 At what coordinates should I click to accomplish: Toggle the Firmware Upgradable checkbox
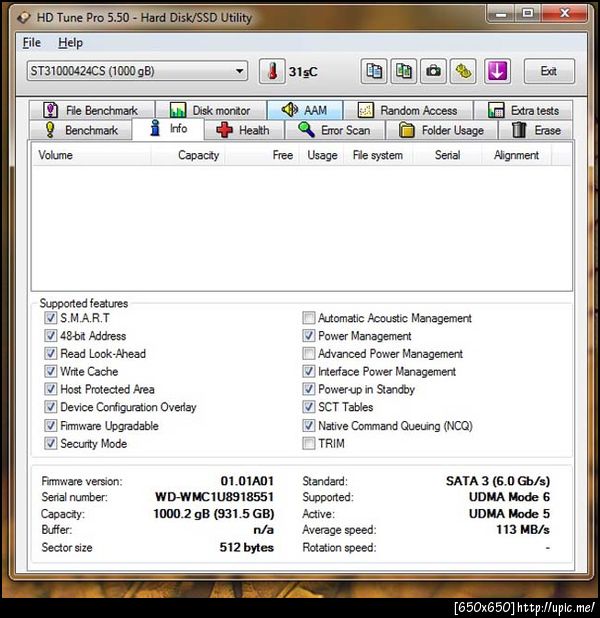tap(50, 426)
